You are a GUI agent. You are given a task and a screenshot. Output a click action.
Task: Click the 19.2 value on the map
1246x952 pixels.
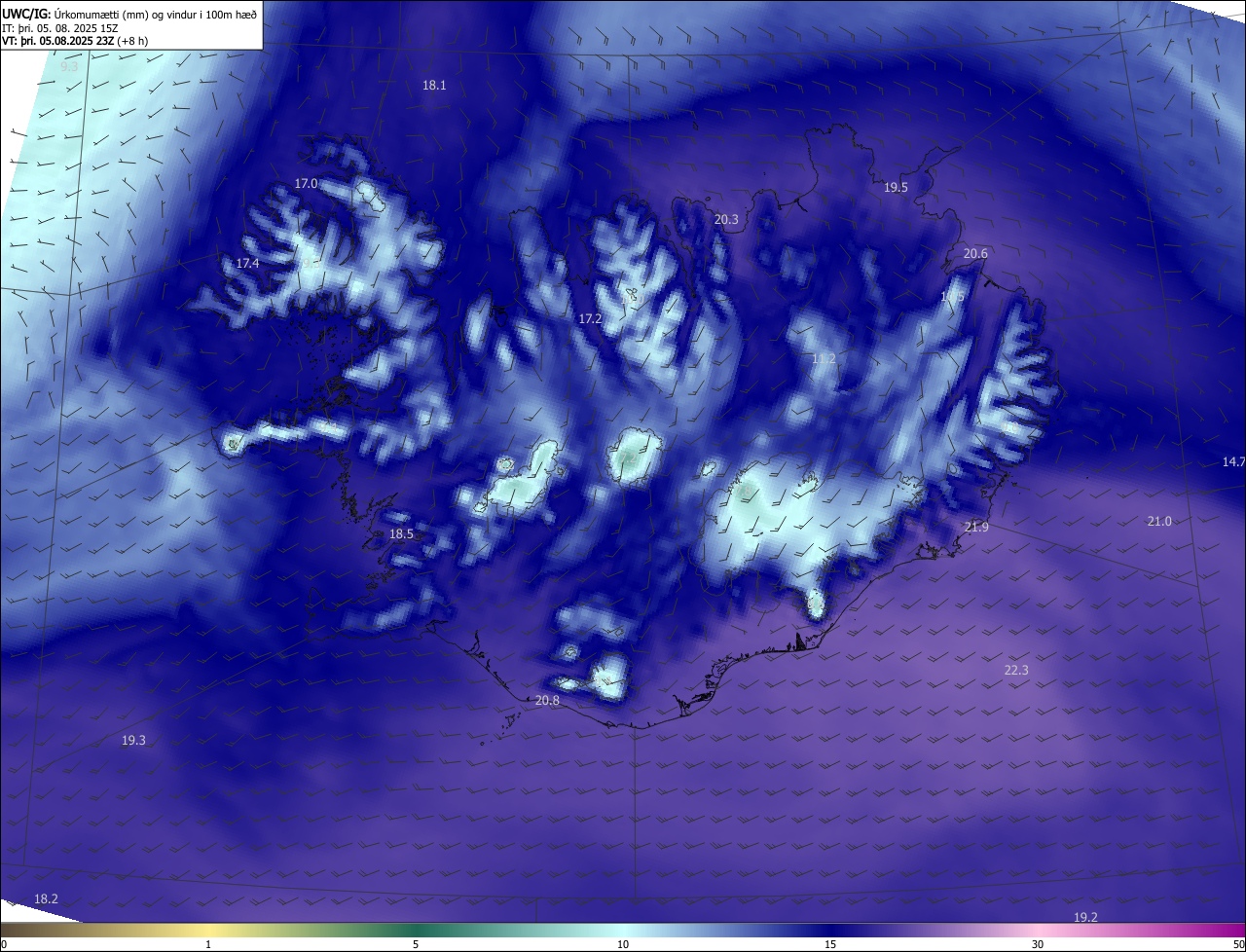coord(1085,918)
